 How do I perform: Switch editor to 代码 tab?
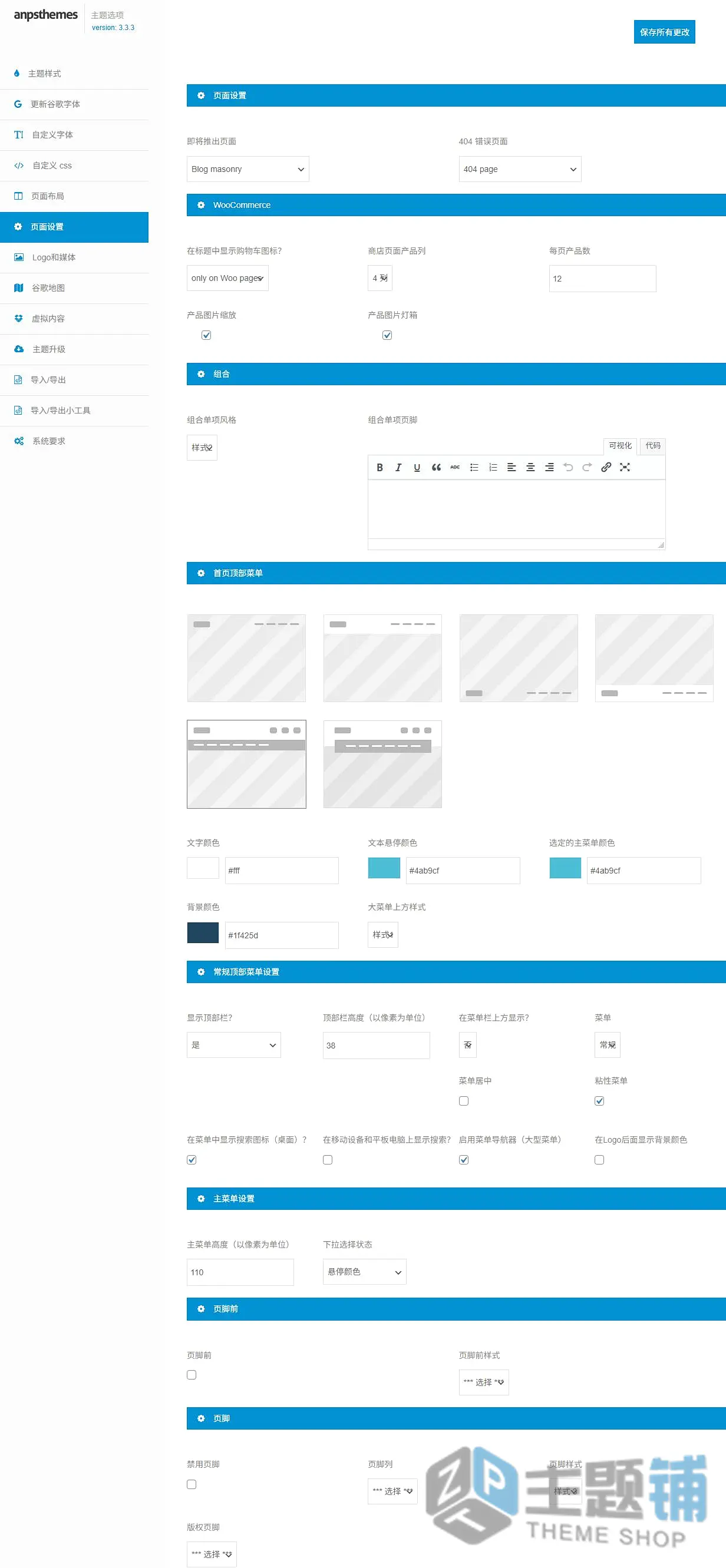point(653,445)
